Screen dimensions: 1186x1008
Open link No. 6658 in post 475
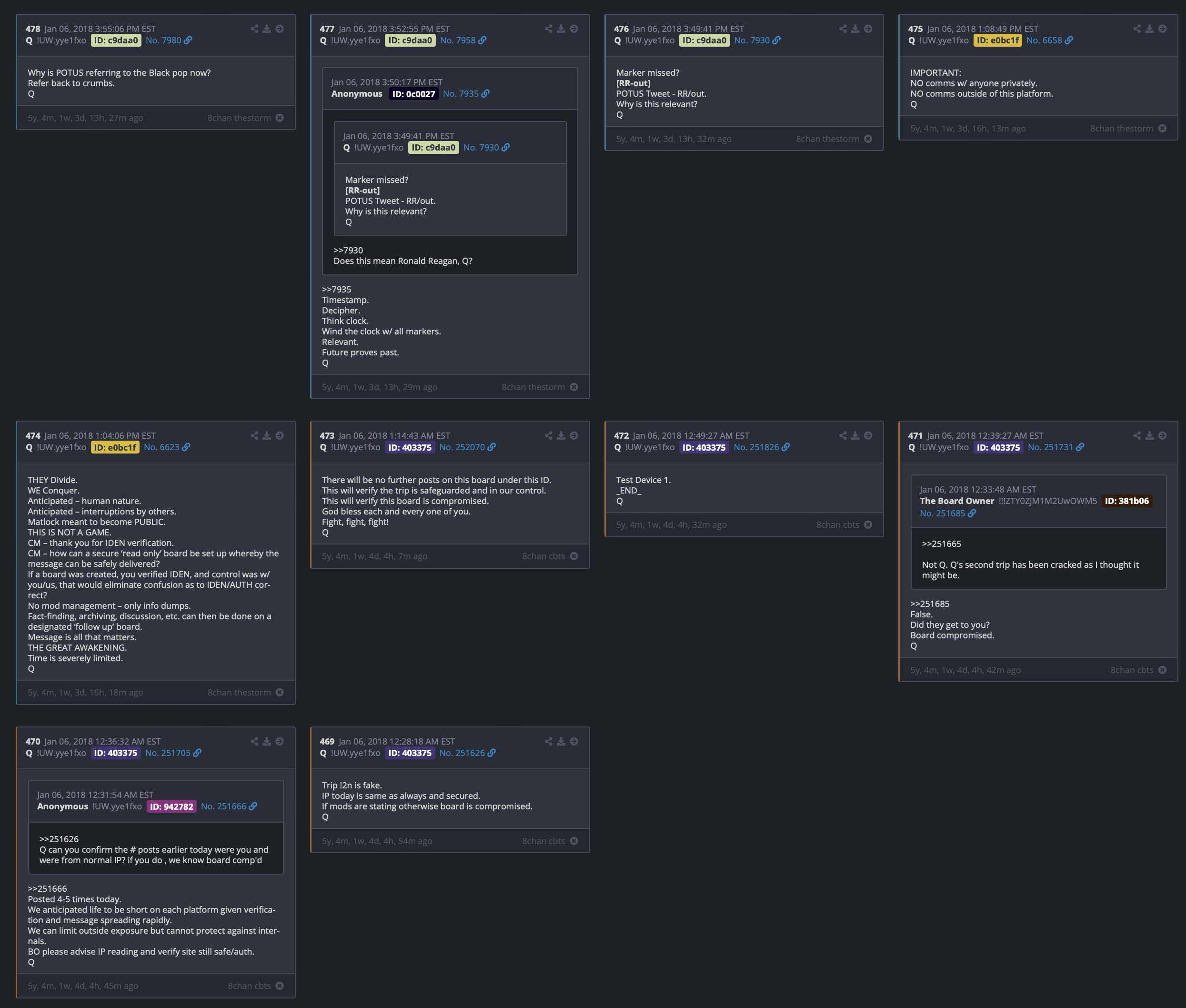click(1049, 40)
